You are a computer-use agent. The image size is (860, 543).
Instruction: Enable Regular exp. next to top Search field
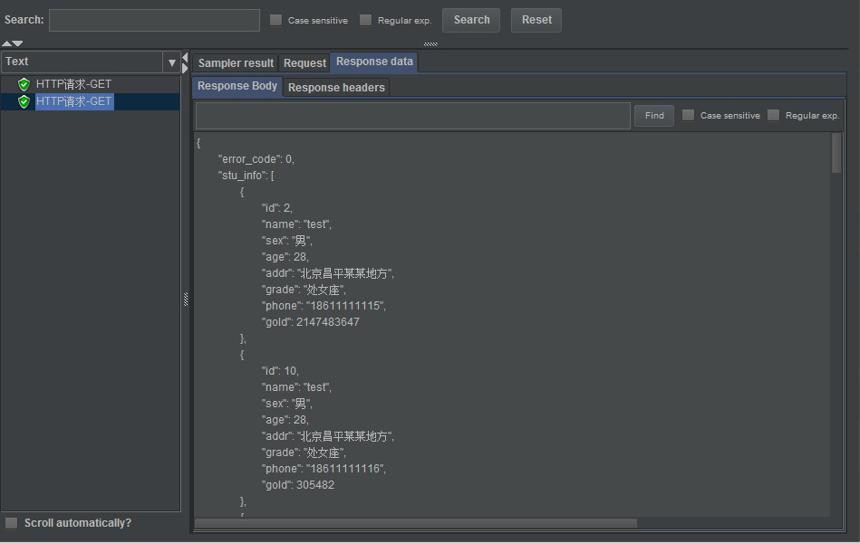click(365, 20)
